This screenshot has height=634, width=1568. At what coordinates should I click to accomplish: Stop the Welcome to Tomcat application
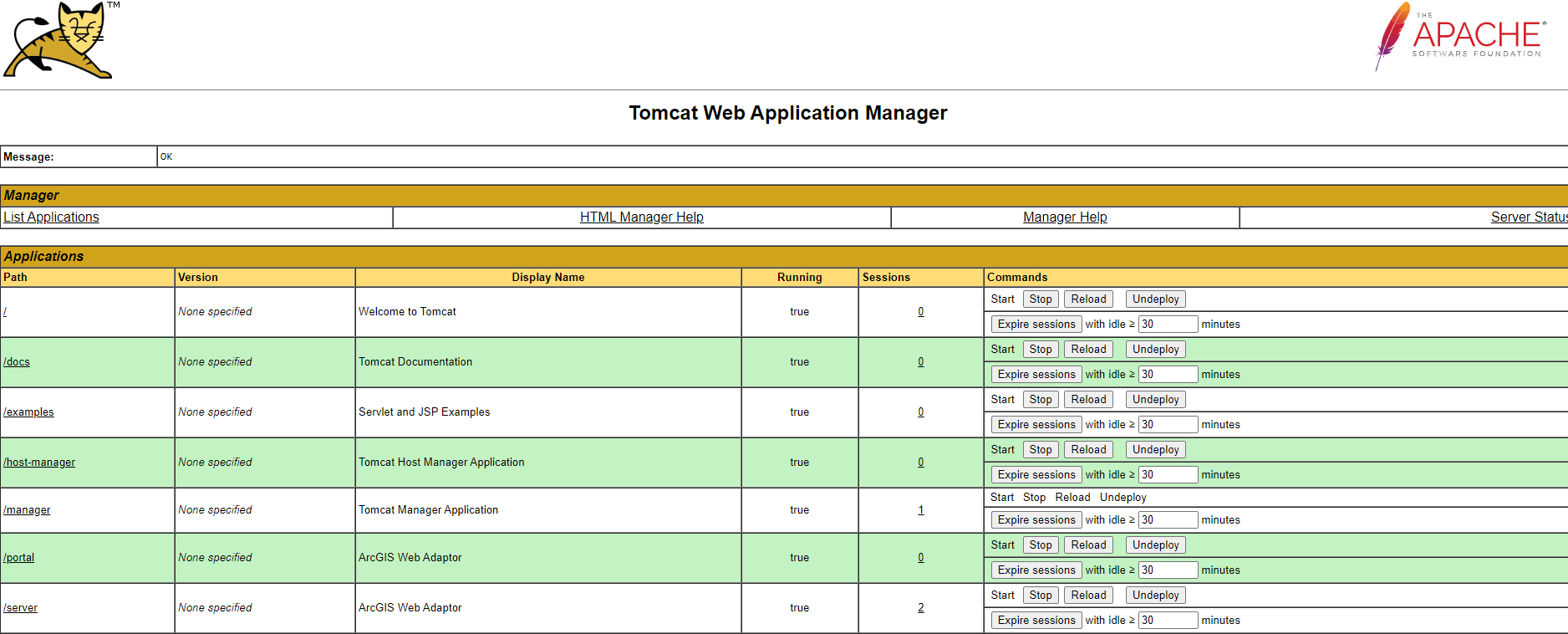(1041, 299)
